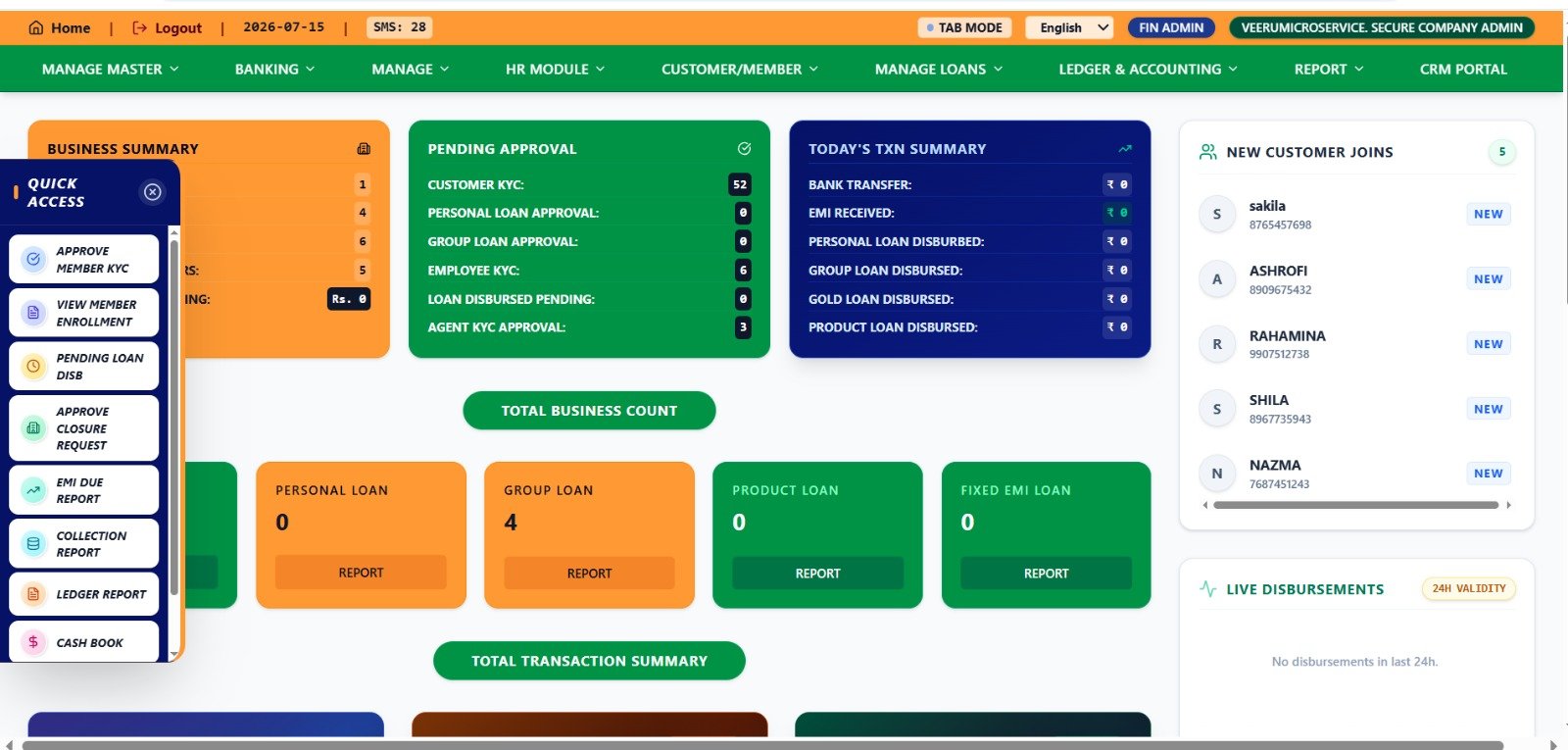This screenshot has height=750, width=1568.
Task: Open the CRM Portal menu item
Action: [1463, 69]
